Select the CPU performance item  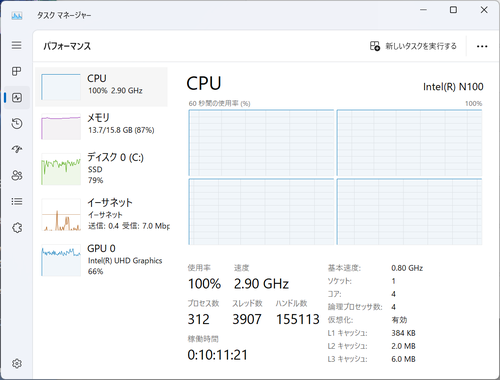101,87
